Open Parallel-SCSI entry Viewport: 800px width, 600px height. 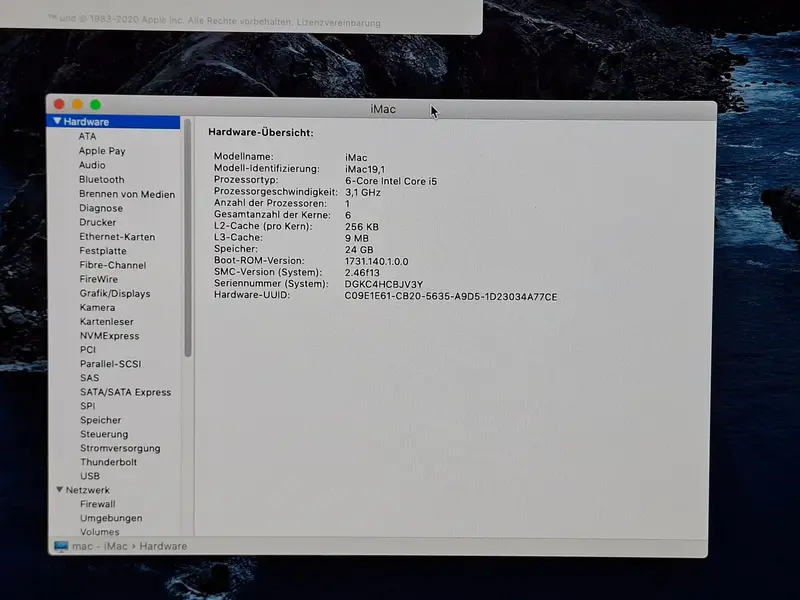tap(110, 364)
